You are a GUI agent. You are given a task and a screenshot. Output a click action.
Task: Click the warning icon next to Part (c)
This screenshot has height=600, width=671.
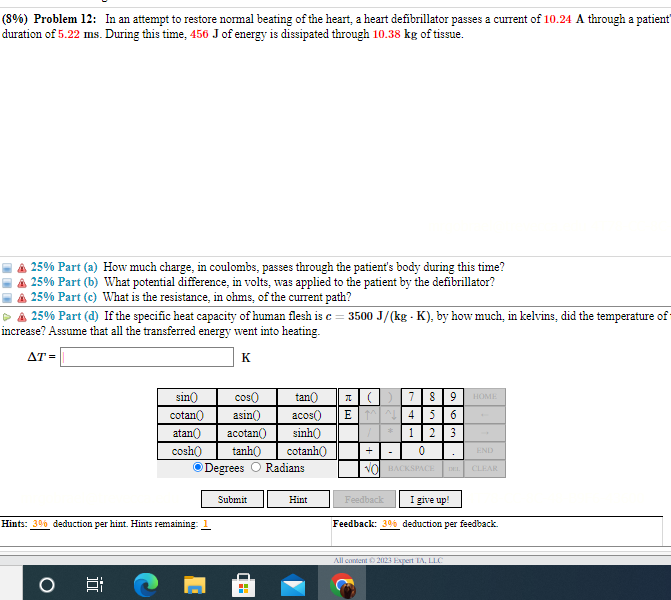pyautogui.click(x=22, y=298)
